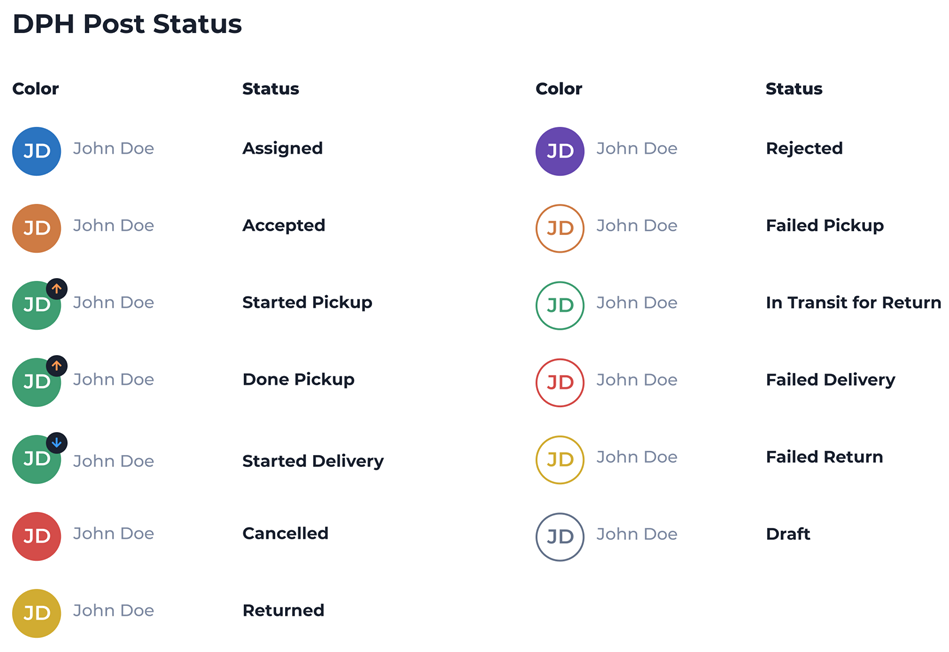Viewport: 949px width, 652px height.
Task: Select the yellow outlined Failed Return avatar
Action: [x=560, y=460]
